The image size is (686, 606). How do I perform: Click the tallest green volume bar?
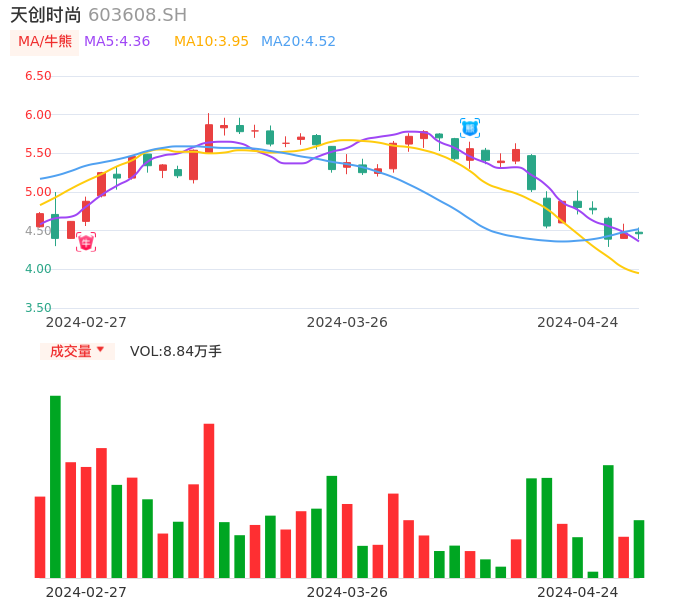pos(56,487)
